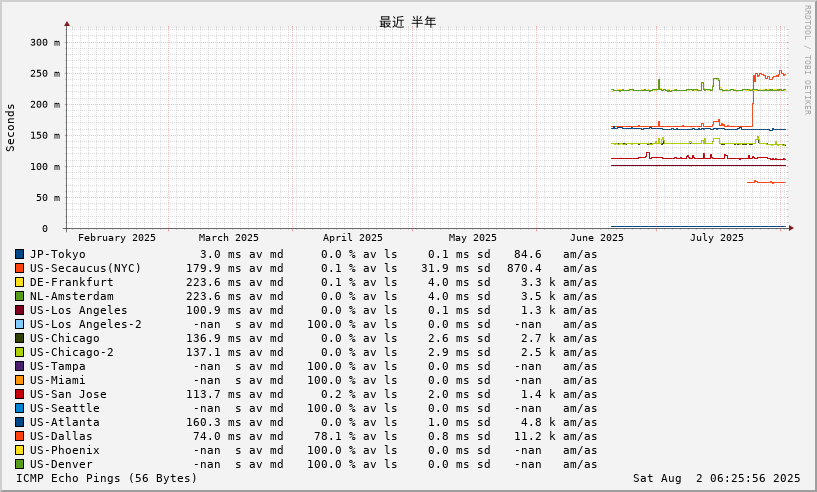
Task: Select the US-Secaucus(NYC) legend label
Action: [x=85, y=268]
